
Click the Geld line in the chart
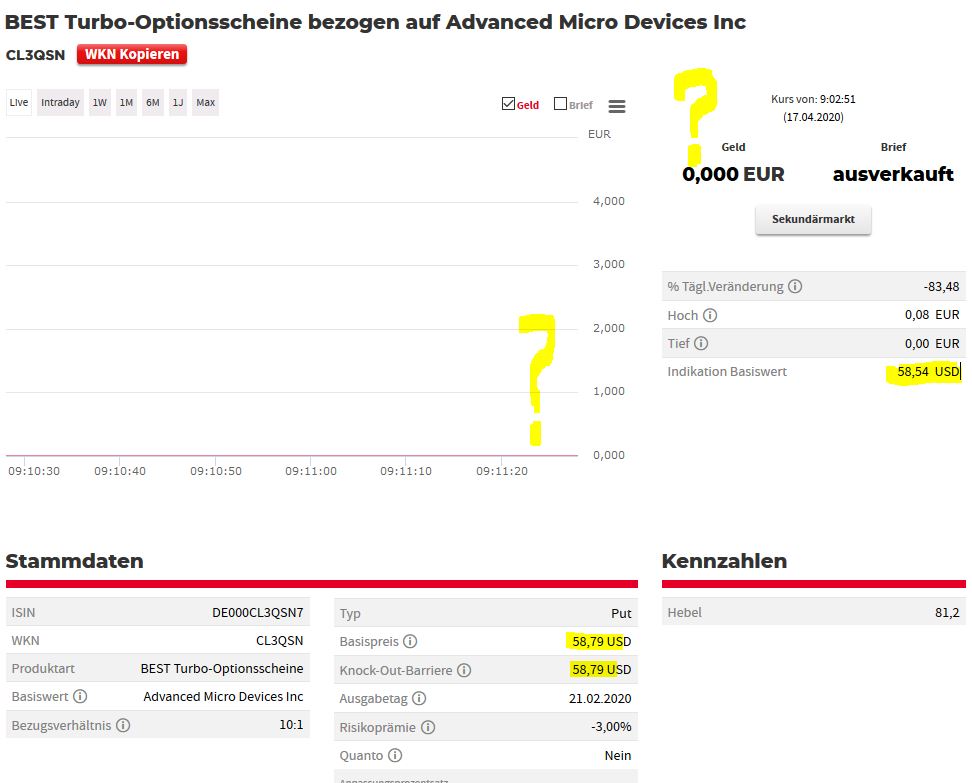coord(291,455)
